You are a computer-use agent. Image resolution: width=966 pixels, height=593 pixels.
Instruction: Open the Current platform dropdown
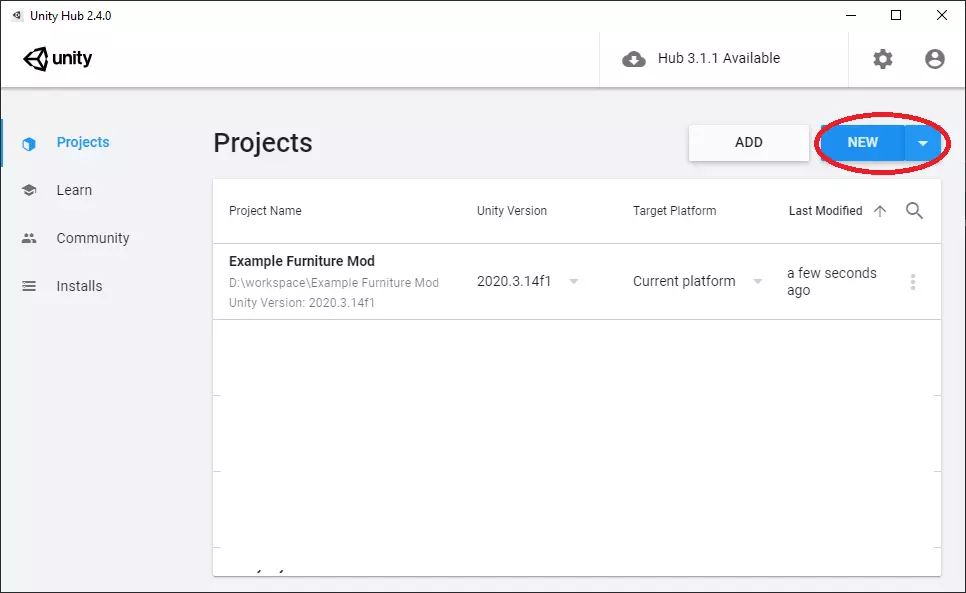tap(757, 282)
